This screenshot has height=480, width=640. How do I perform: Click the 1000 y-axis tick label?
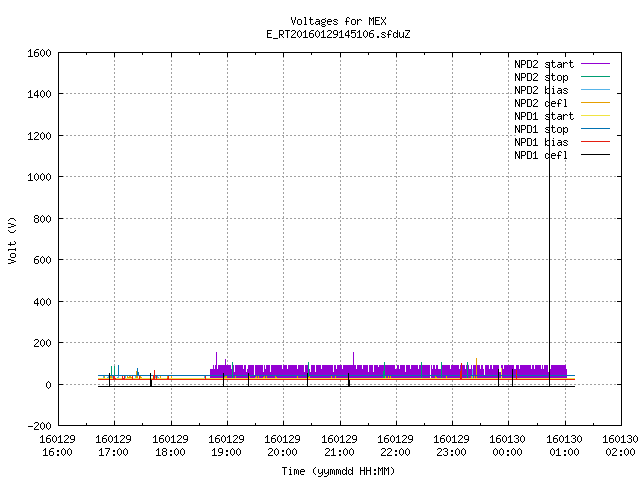[39, 177]
